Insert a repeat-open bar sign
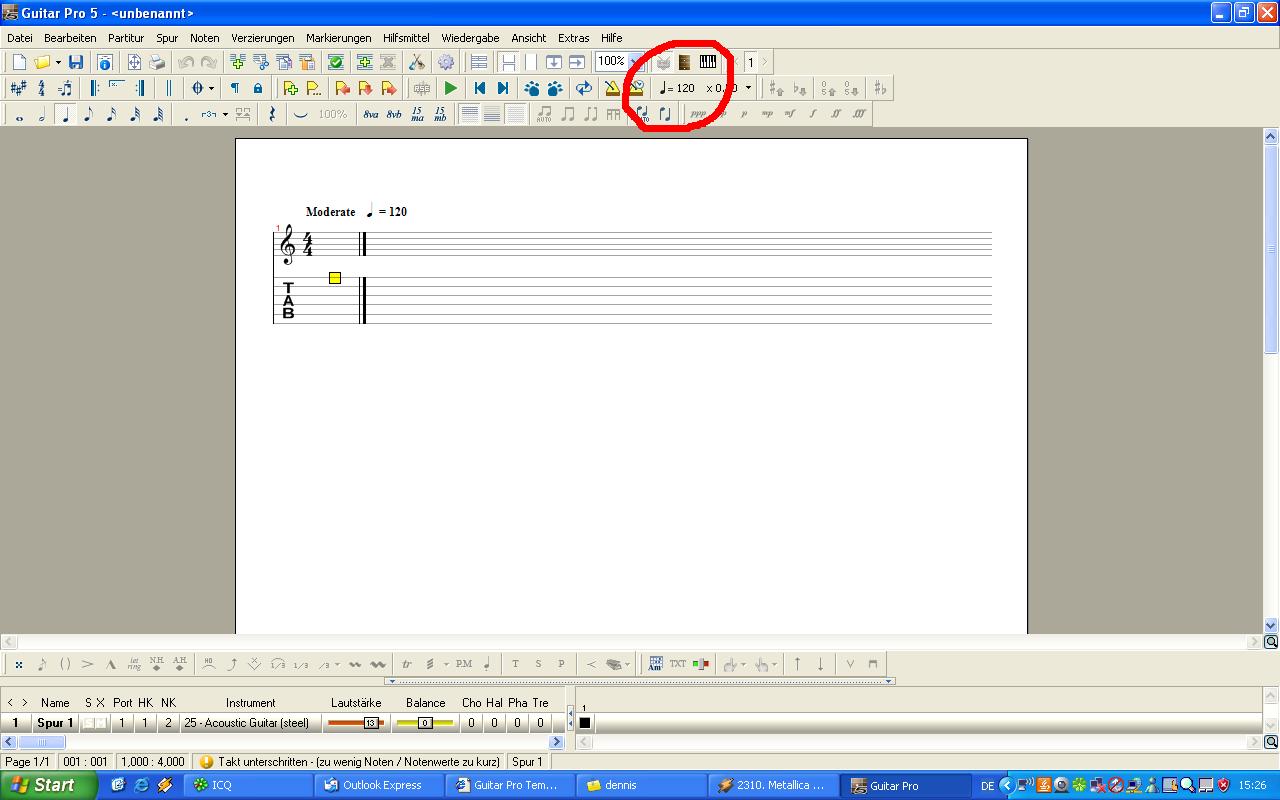1280x800 pixels. [95, 88]
